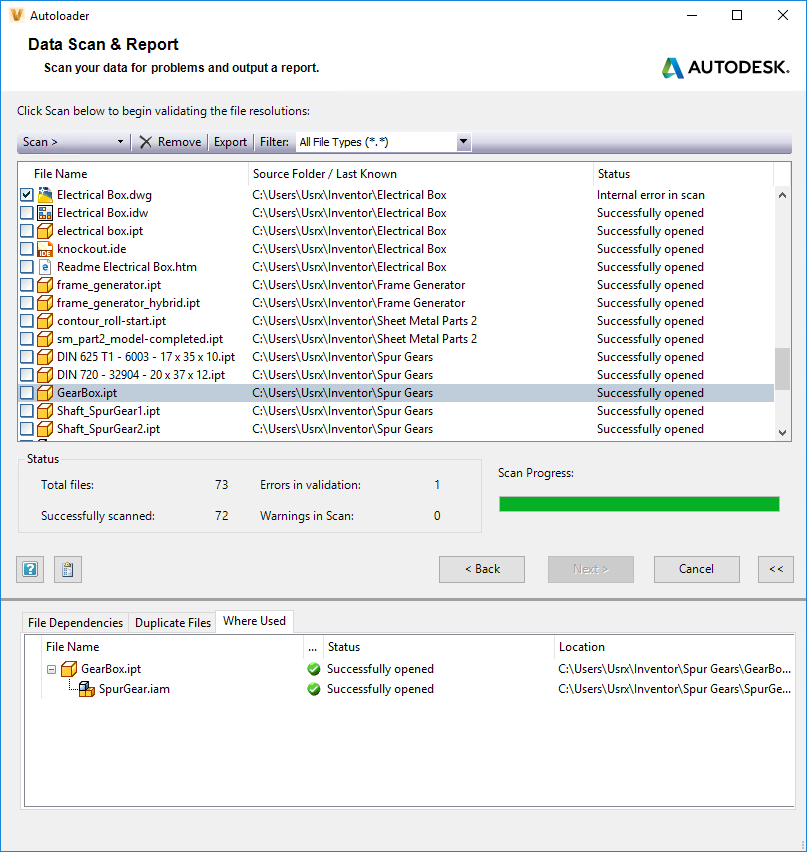This screenshot has width=807, height=852.
Task: Check the Readme Electrical Box.htm checkbox
Action: (x=27, y=267)
